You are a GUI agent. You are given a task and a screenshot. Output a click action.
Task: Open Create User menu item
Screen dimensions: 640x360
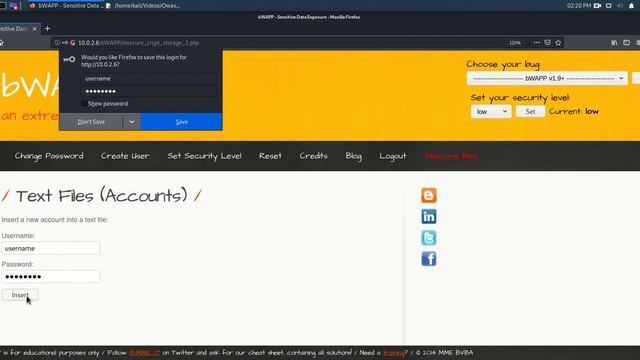[x=125, y=156]
